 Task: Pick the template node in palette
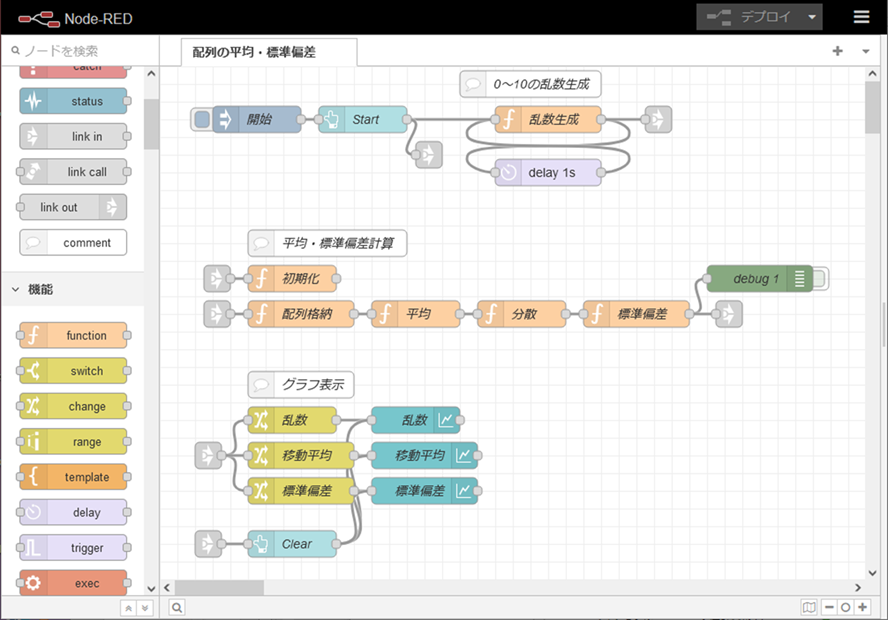(x=75, y=477)
